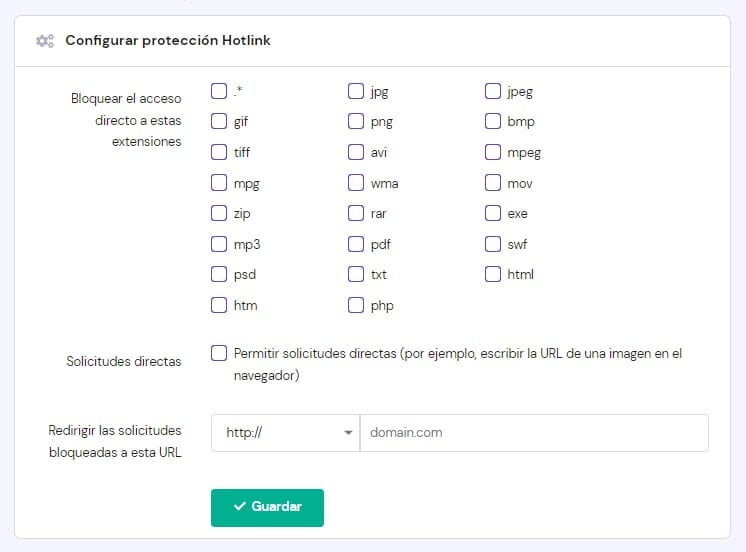Enable the .* all-extensions checkbox

click(x=219, y=91)
